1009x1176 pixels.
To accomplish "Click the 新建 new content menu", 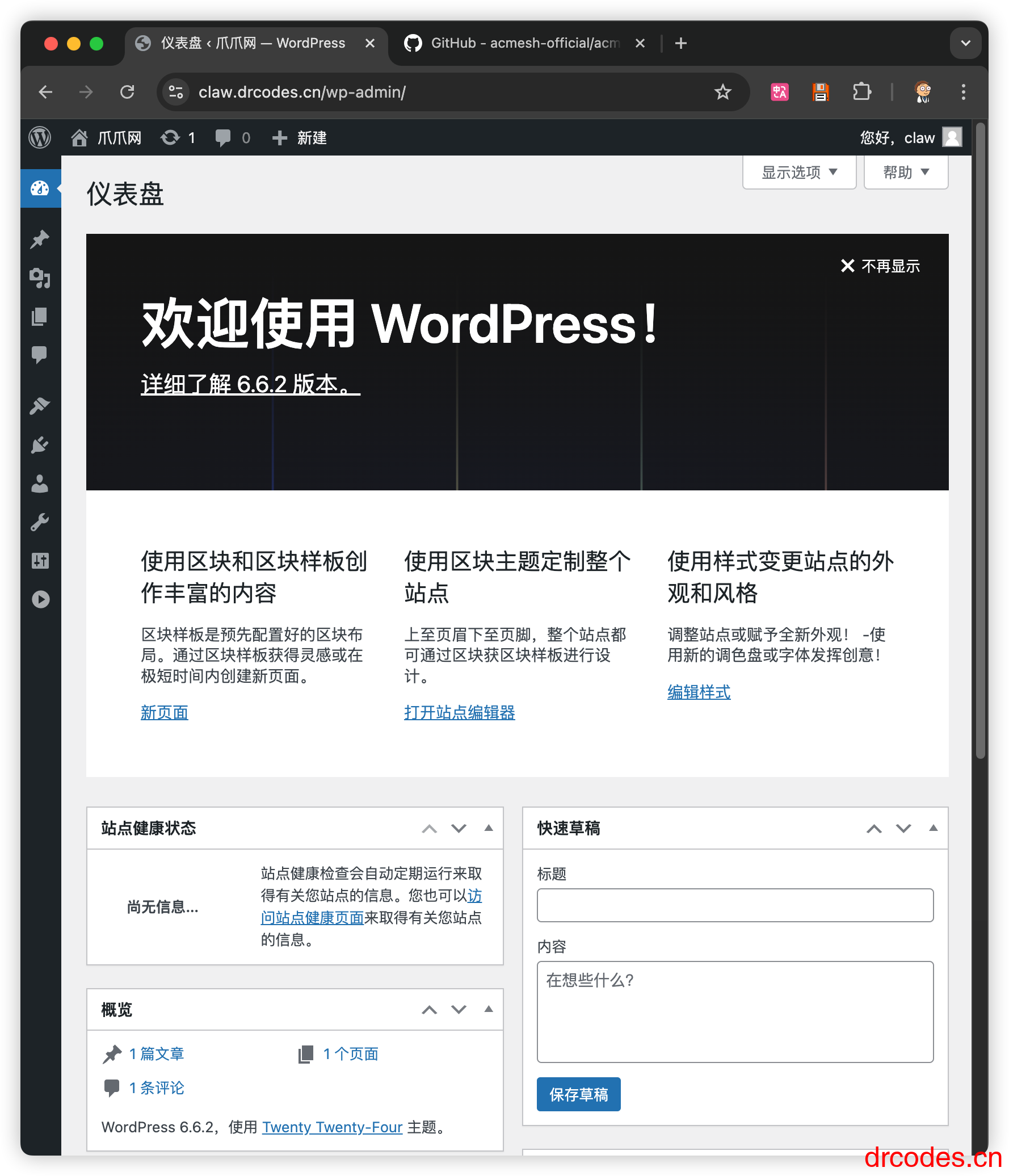I will (x=299, y=137).
